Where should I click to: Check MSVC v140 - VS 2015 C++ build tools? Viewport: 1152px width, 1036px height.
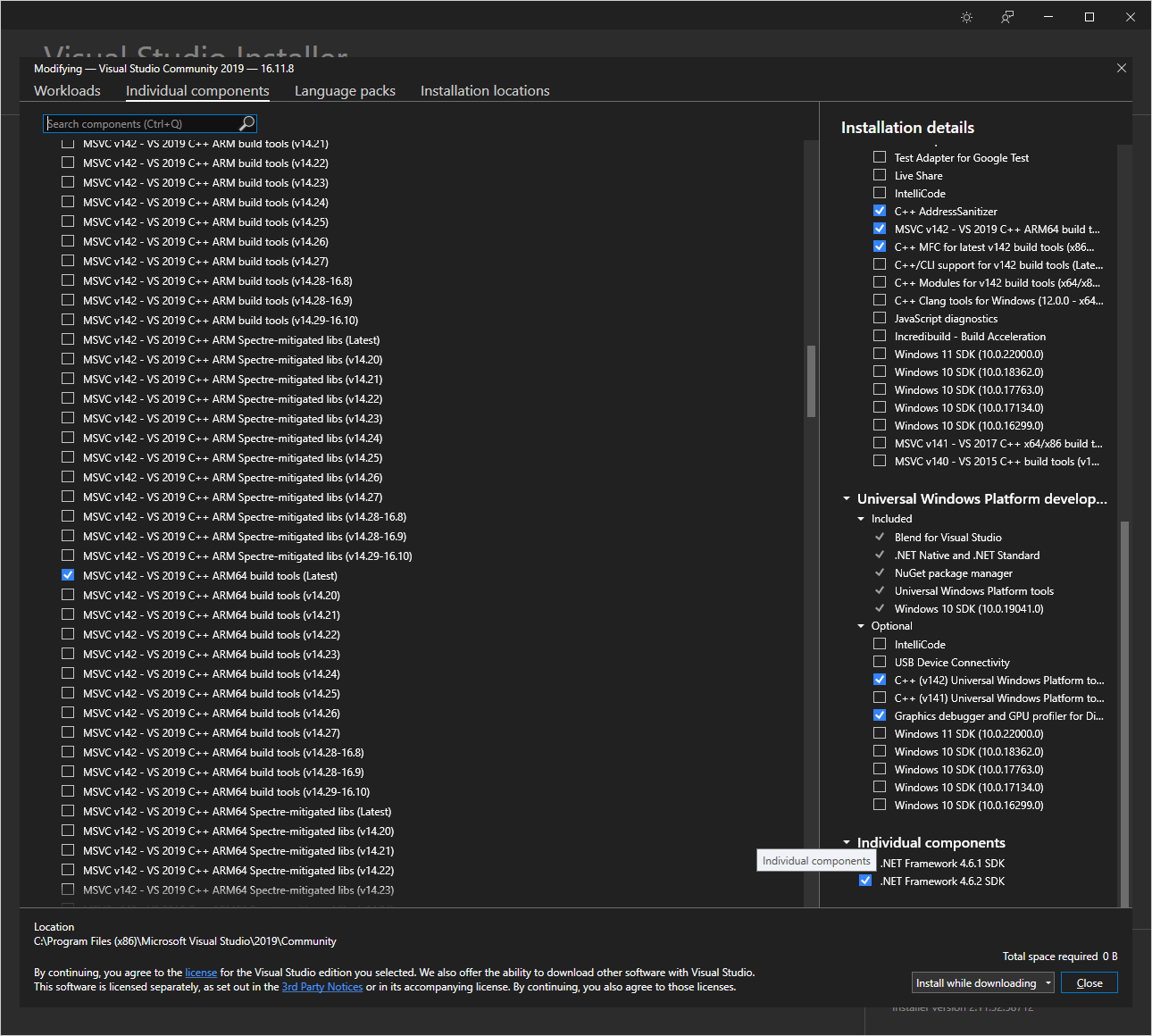click(880, 461)
